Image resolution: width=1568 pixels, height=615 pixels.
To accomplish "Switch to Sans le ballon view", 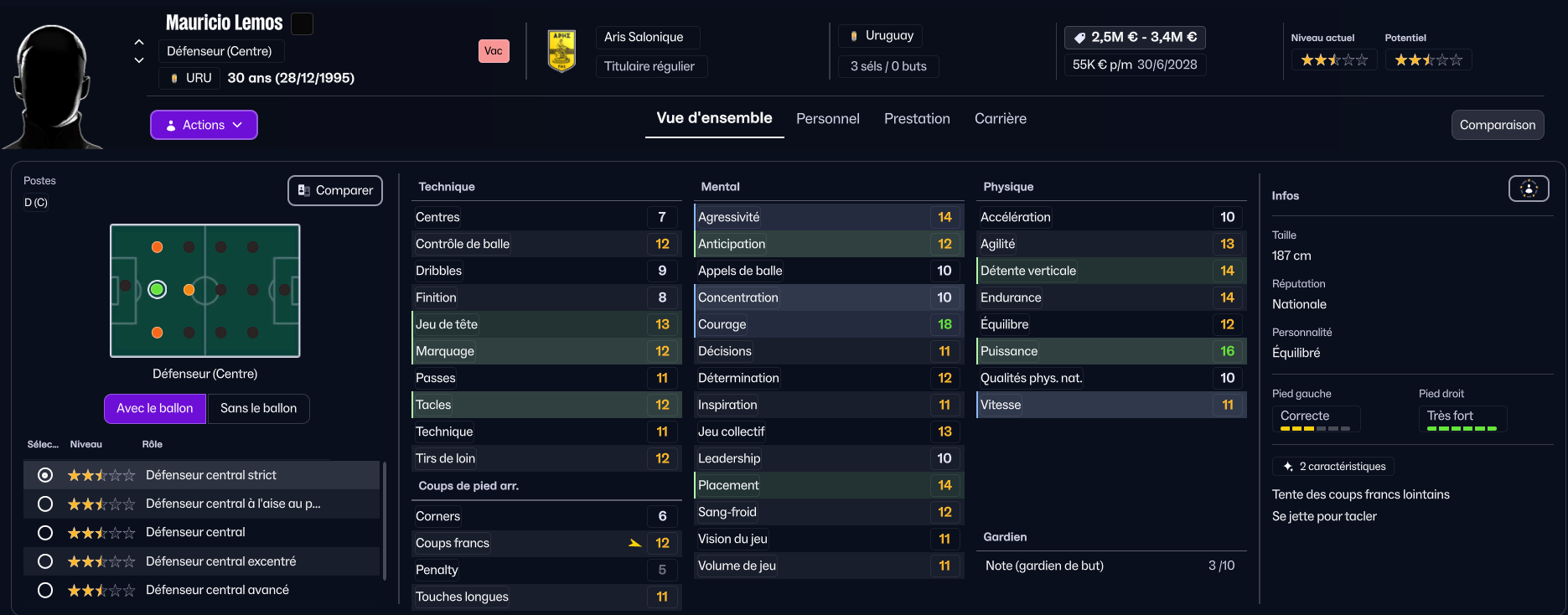I will coord(258,408).
